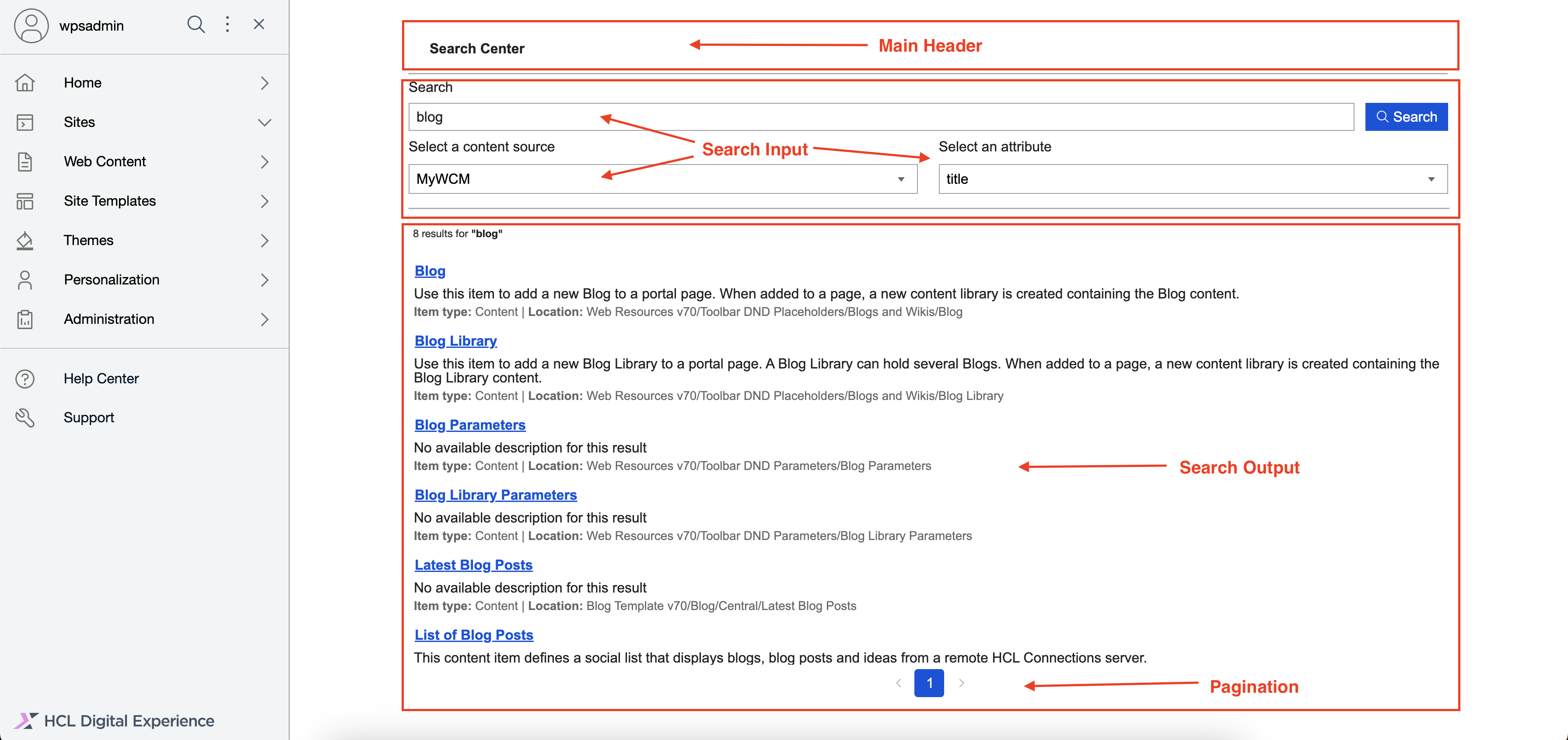The width and height of the screenshot is (1568, 740).
Task: Open the Blog Library Parameters result link
Action: tap(496, 495)
